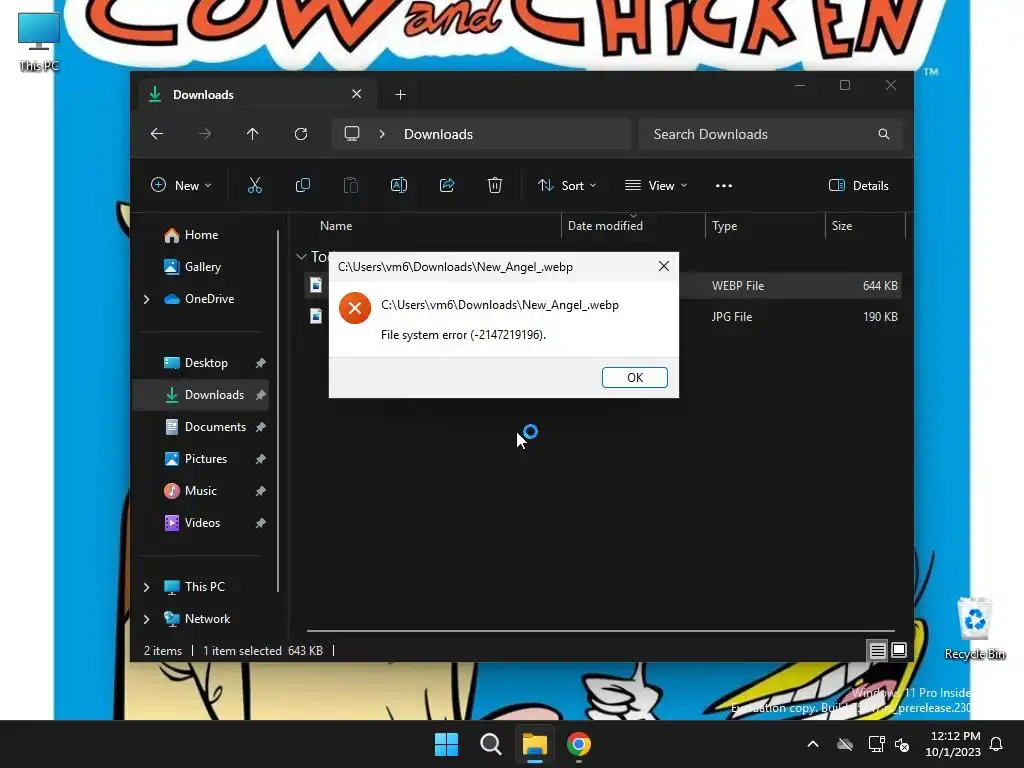Go back with the back arrow
Image resolution: width=1024 pixels, height=768 pixels.
[157, 134]
